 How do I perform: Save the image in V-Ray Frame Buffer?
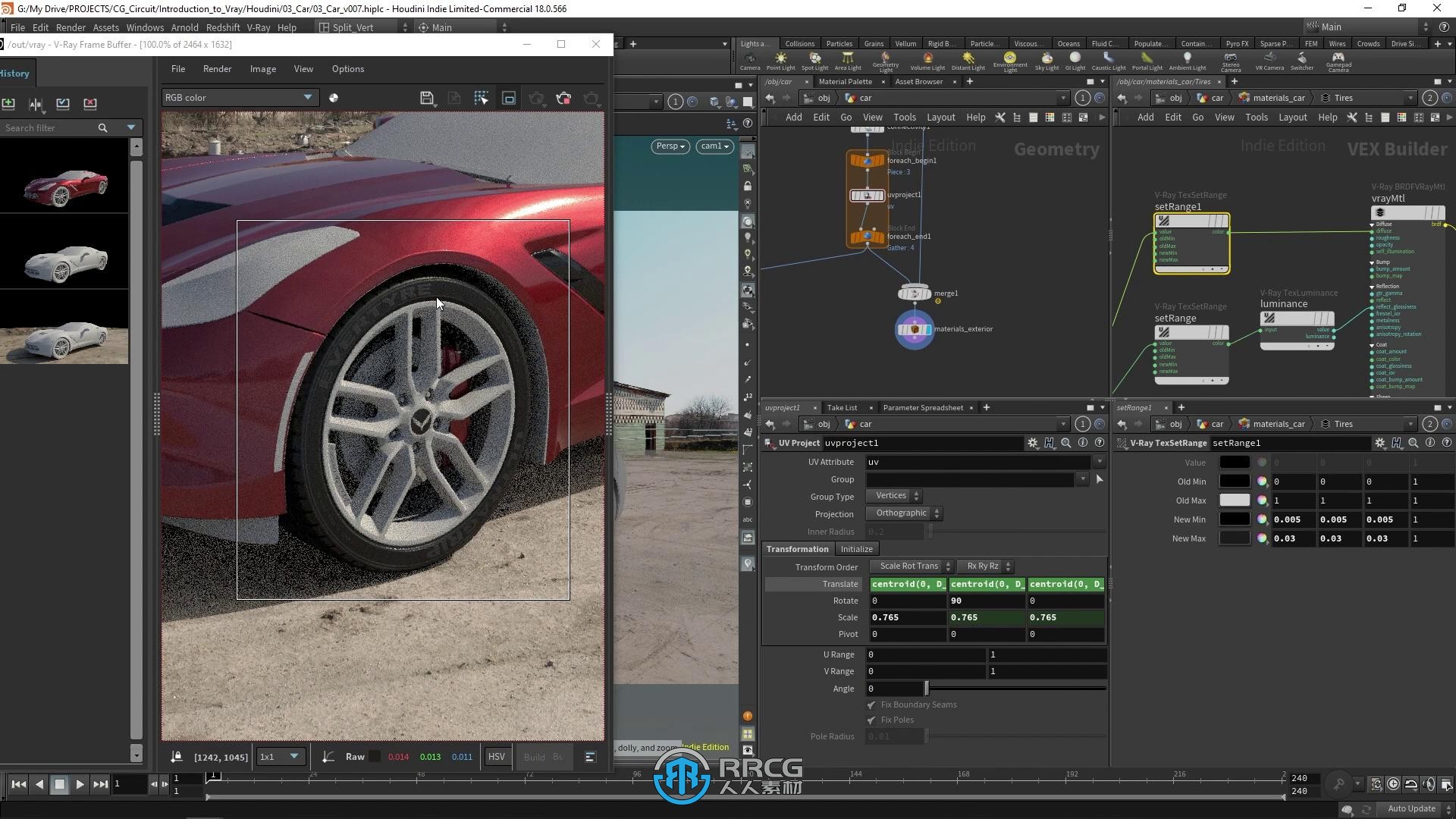click(x=427, y=98)
